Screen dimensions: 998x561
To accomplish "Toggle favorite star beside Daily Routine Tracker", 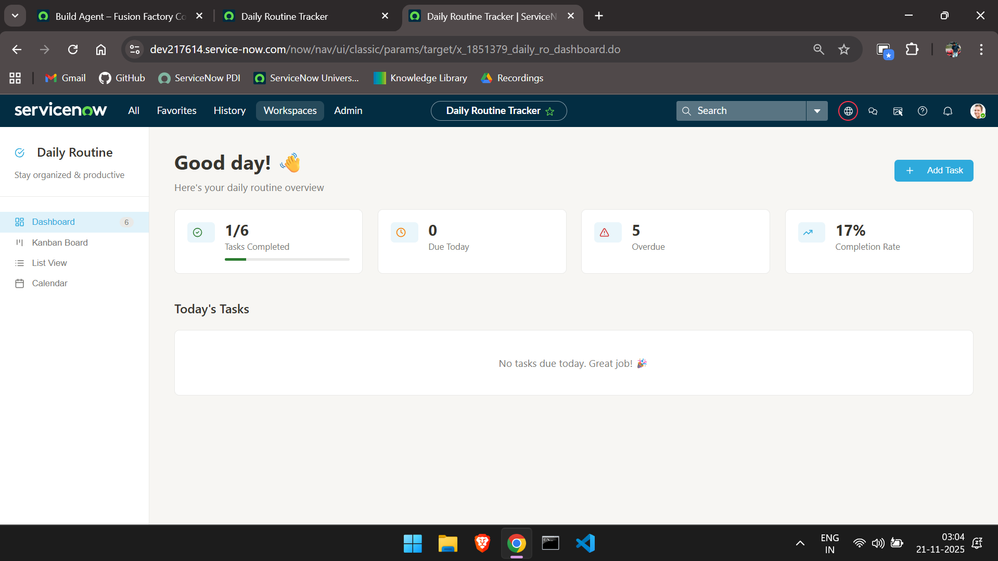I will click(x=550, y=111).
